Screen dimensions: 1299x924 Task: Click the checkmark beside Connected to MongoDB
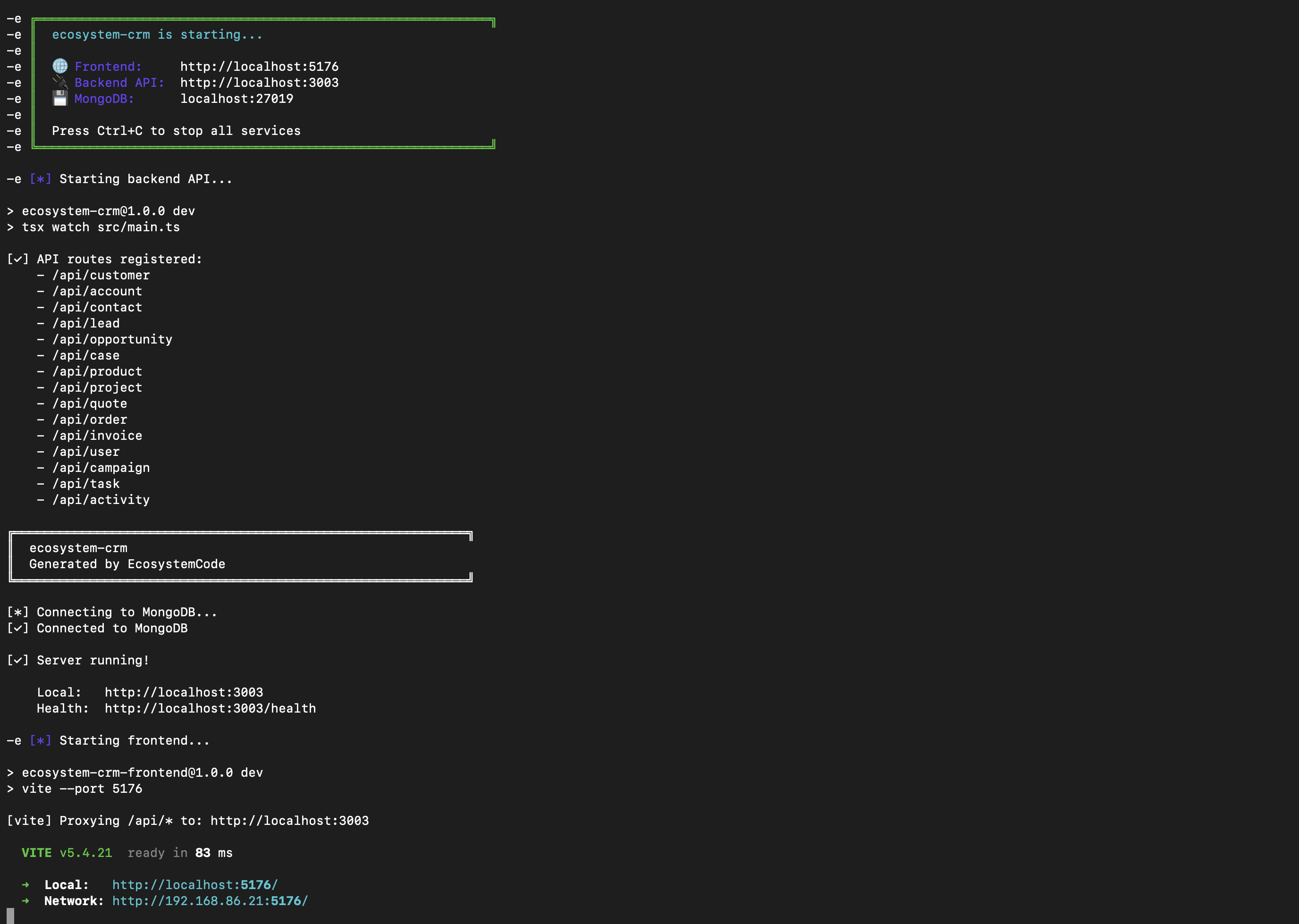(18, 628)
